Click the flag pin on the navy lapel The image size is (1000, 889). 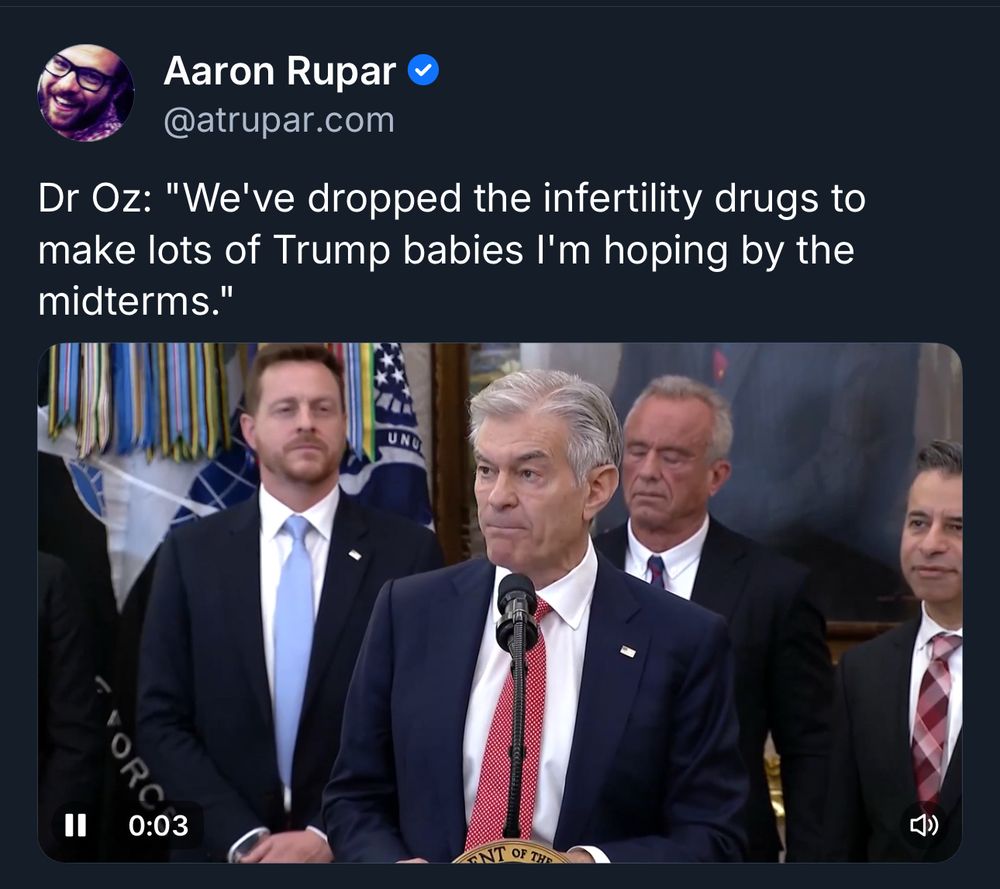coord(628,651)
